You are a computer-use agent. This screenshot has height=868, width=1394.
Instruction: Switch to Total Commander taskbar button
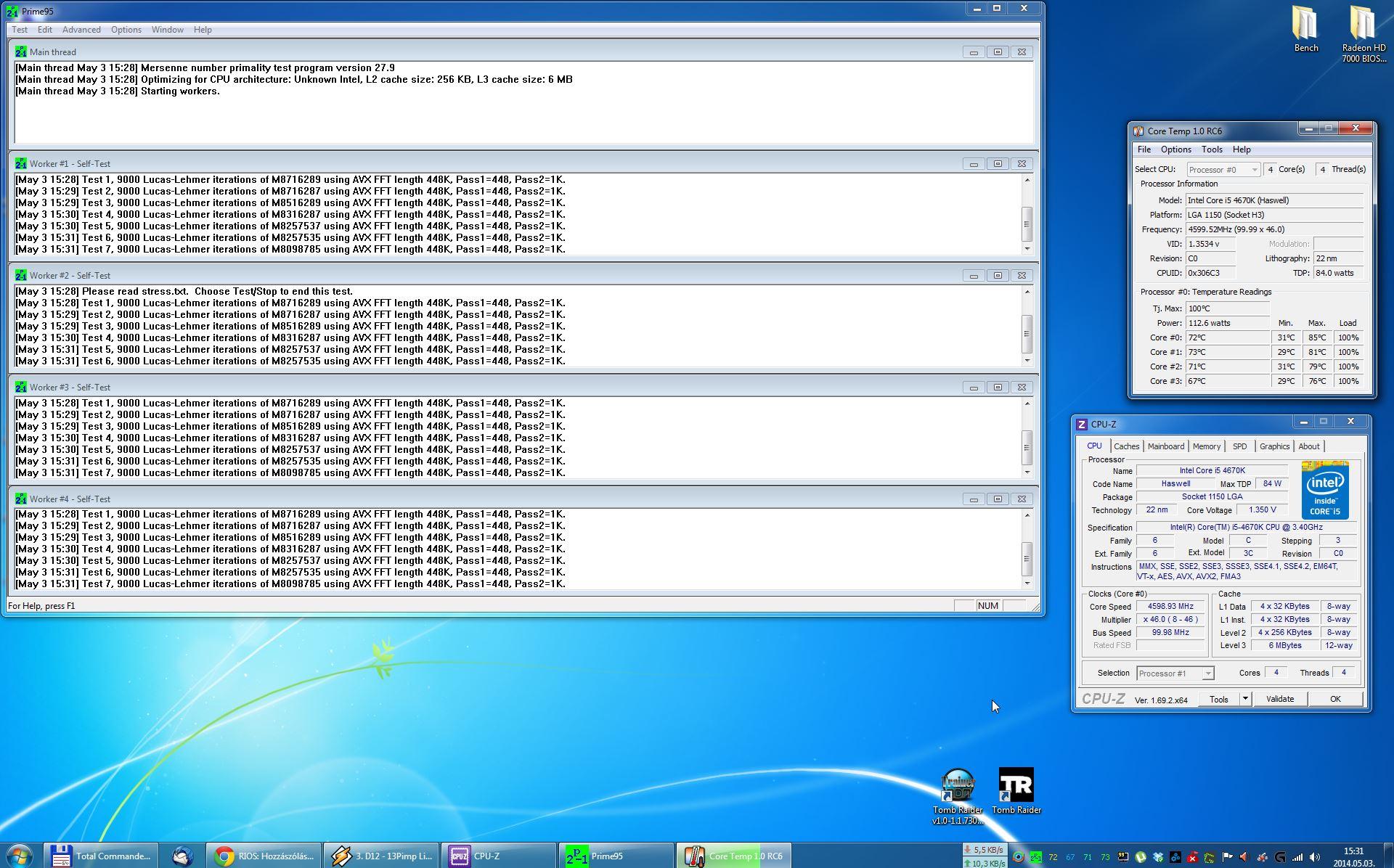100,856
